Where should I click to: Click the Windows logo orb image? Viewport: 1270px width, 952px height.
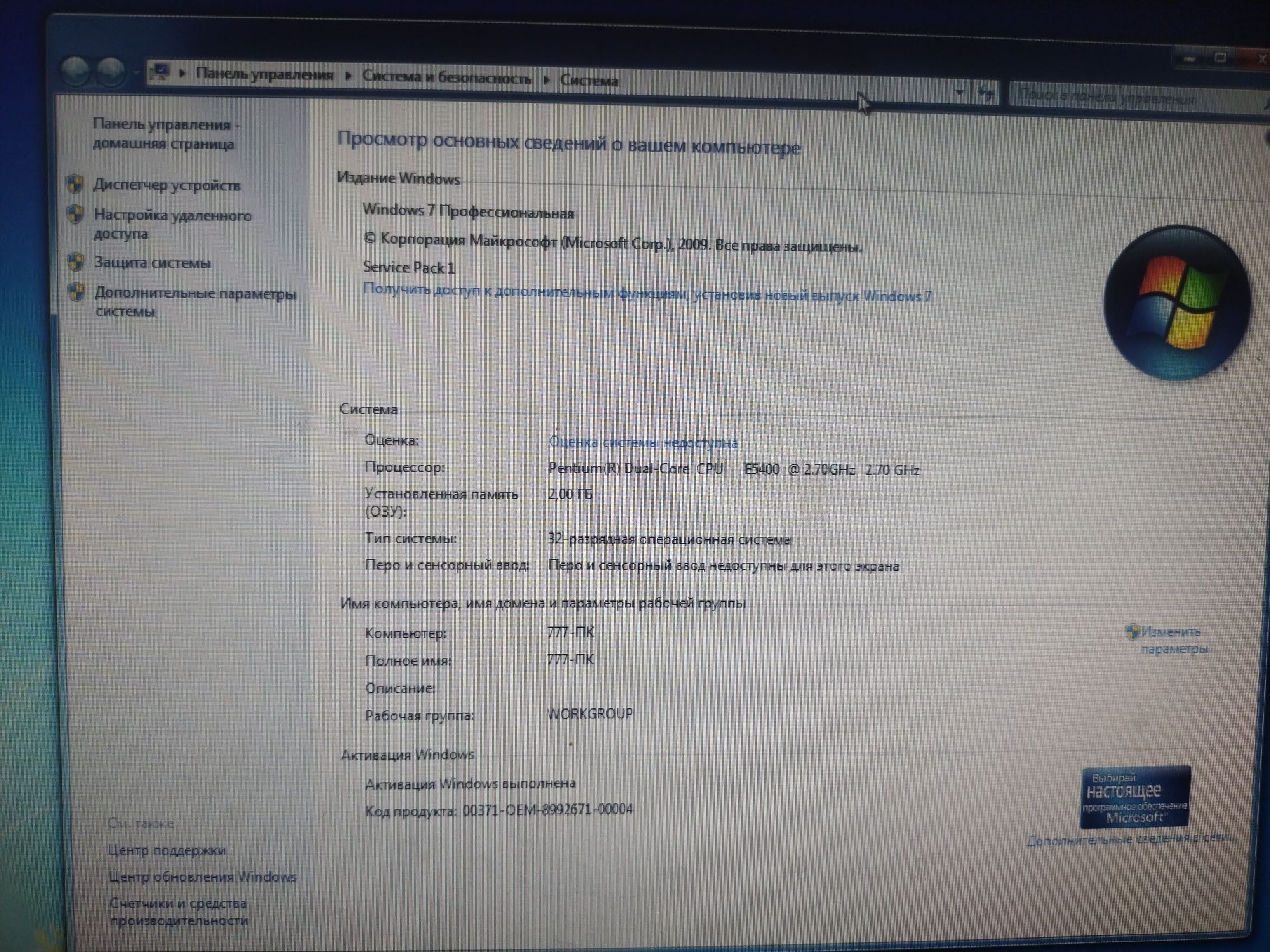(1177, 303)
